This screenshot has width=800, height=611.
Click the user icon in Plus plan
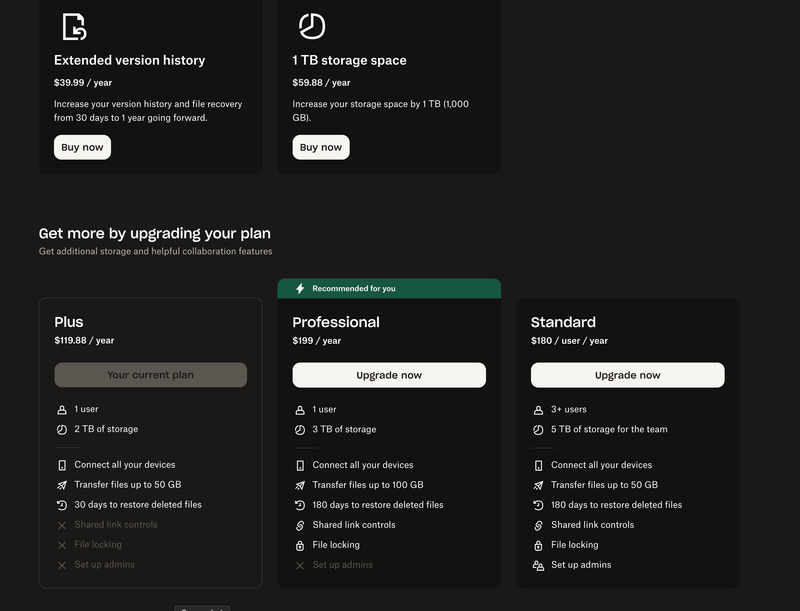pos(62,410)
